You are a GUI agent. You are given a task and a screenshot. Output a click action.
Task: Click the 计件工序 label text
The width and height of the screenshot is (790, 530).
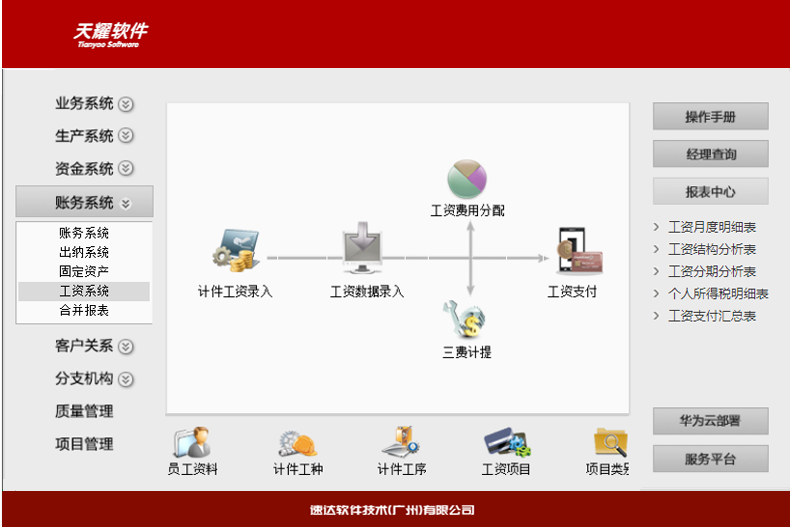pyautogui.click(x=402, y=470)
